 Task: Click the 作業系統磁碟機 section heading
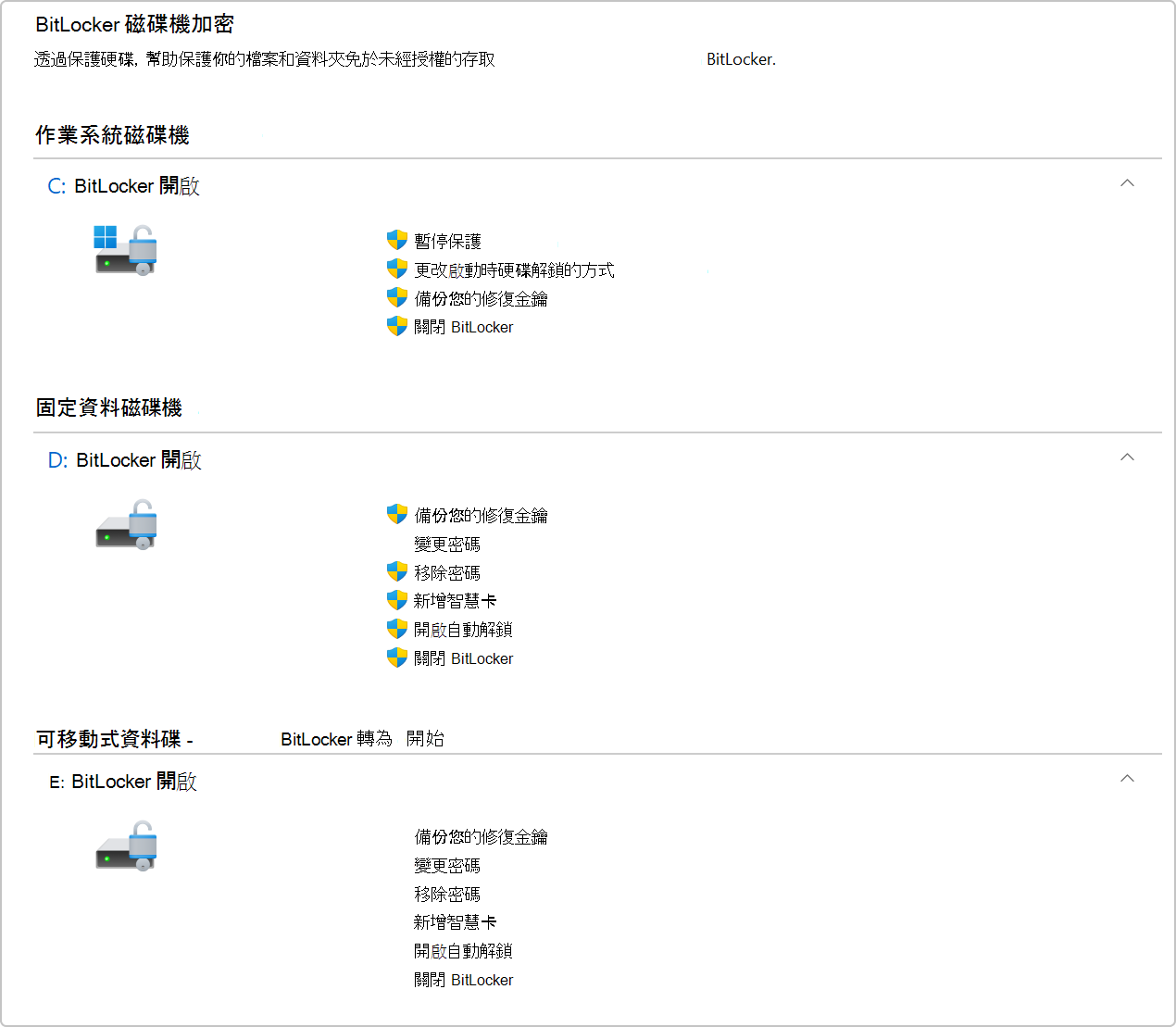(x=113, y=135)
